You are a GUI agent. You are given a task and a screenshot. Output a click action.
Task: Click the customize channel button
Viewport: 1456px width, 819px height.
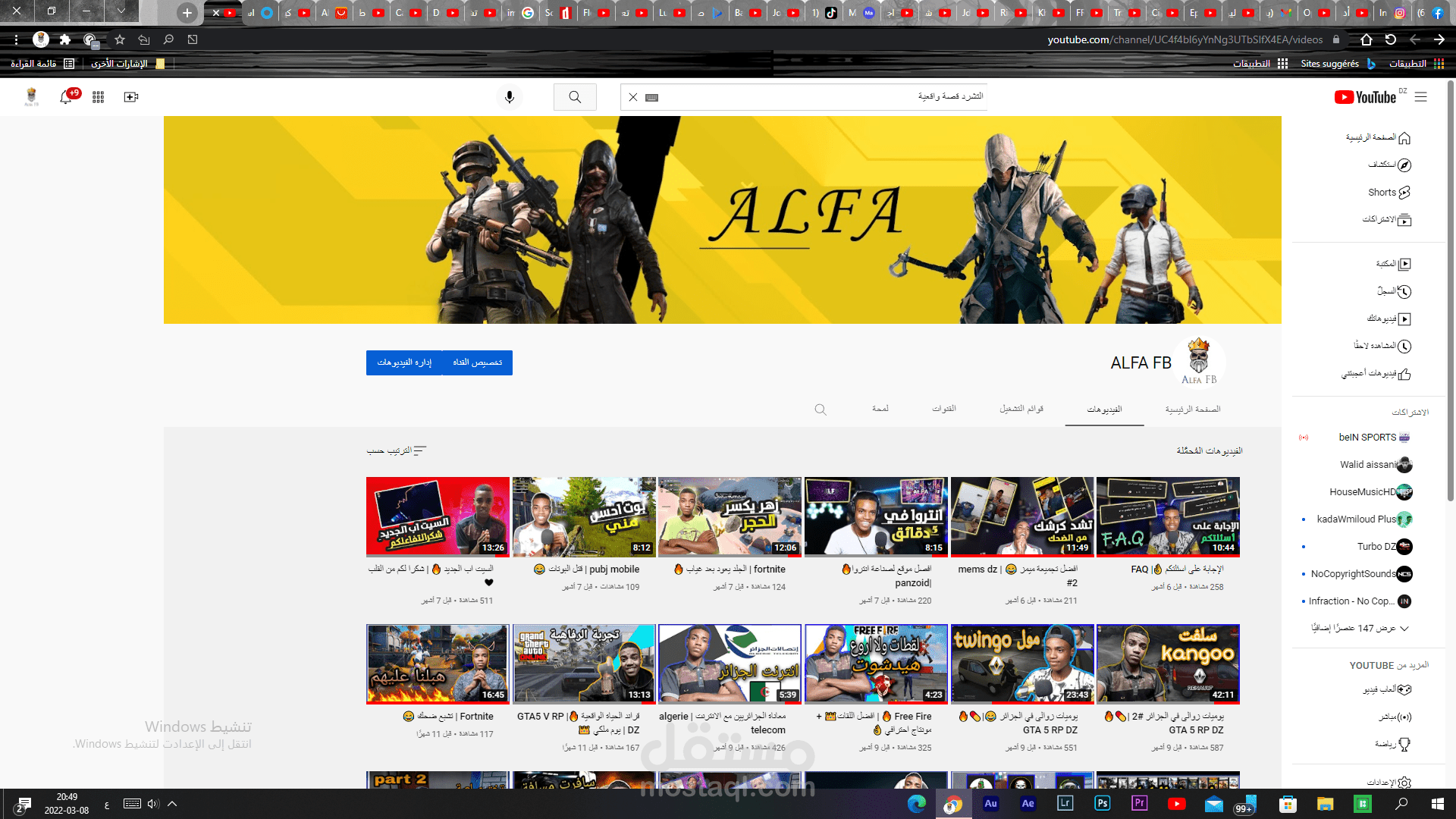[x=478, y=362]
